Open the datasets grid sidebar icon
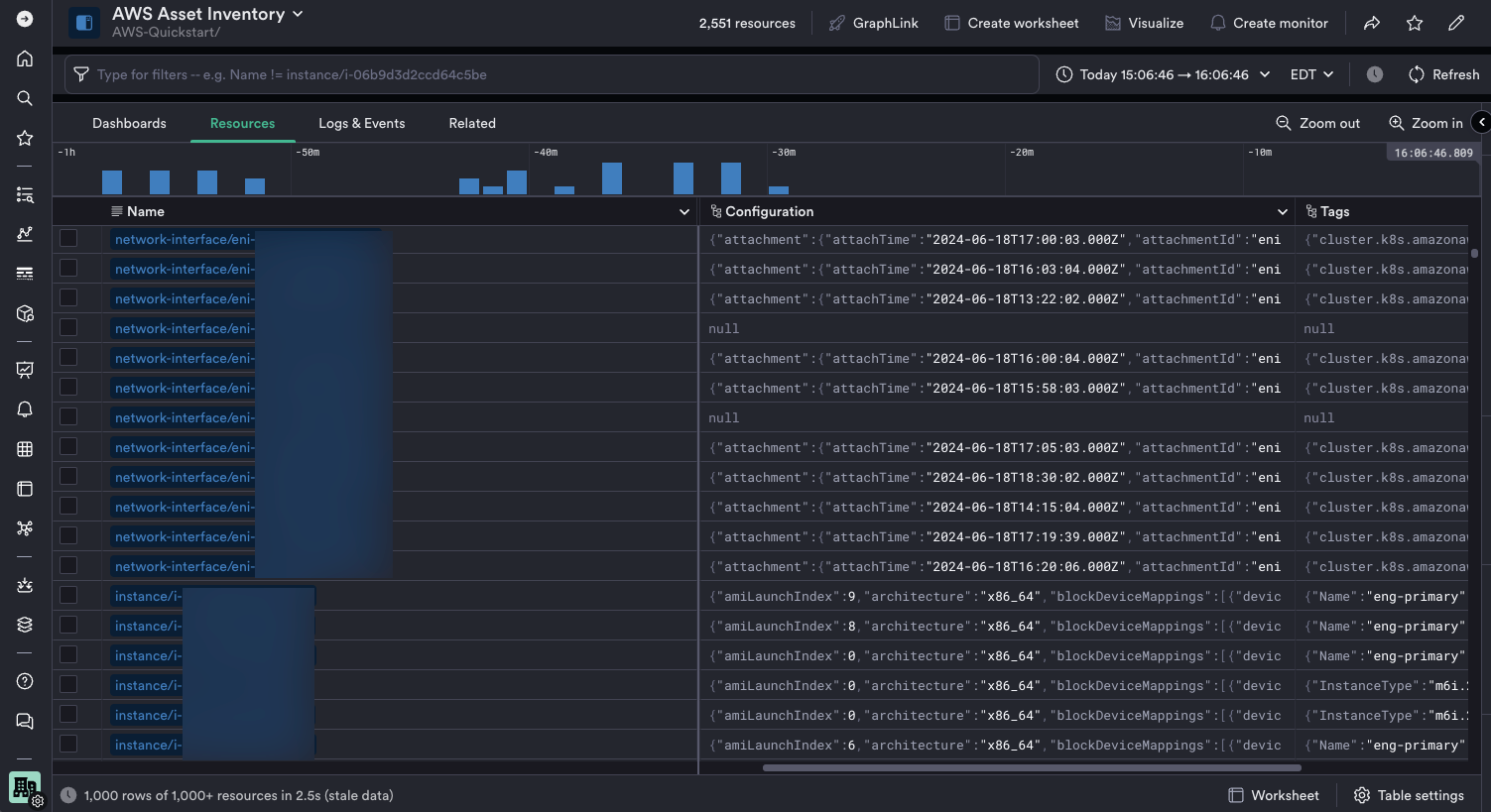This screenshot has width=1491, height=812. coord(25,449)
